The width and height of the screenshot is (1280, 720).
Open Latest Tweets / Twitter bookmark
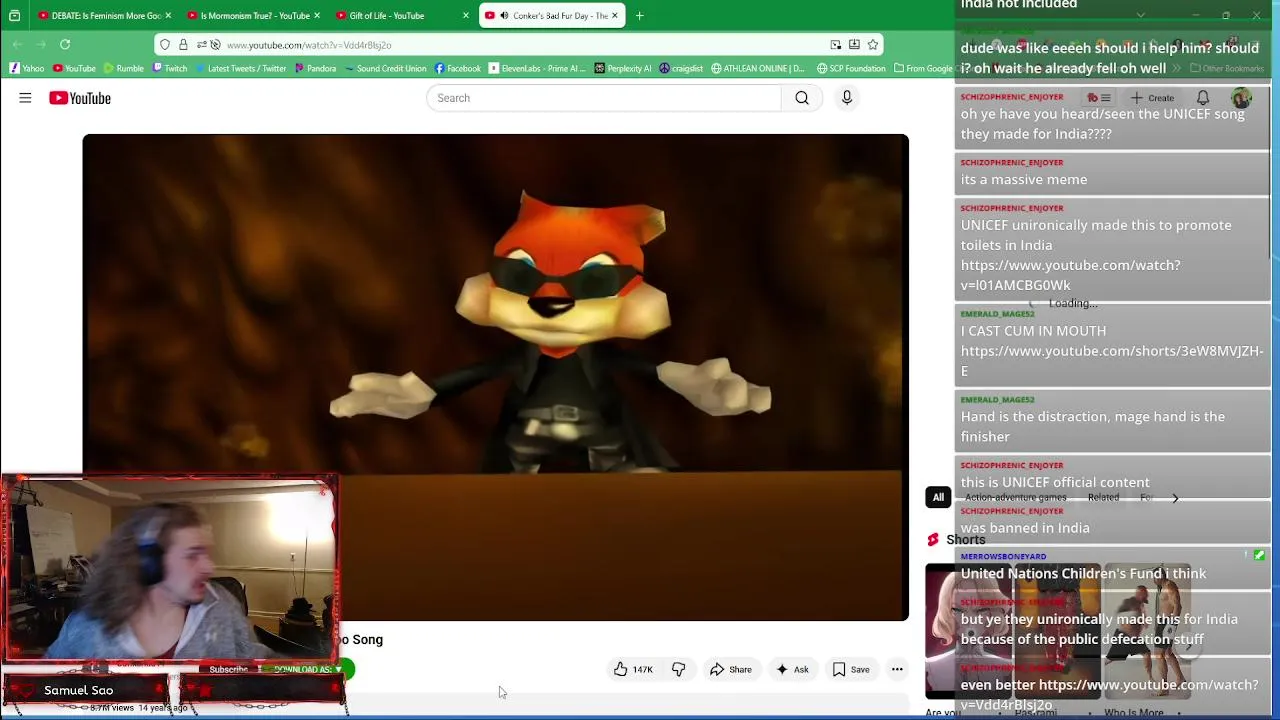click(241, 68)
